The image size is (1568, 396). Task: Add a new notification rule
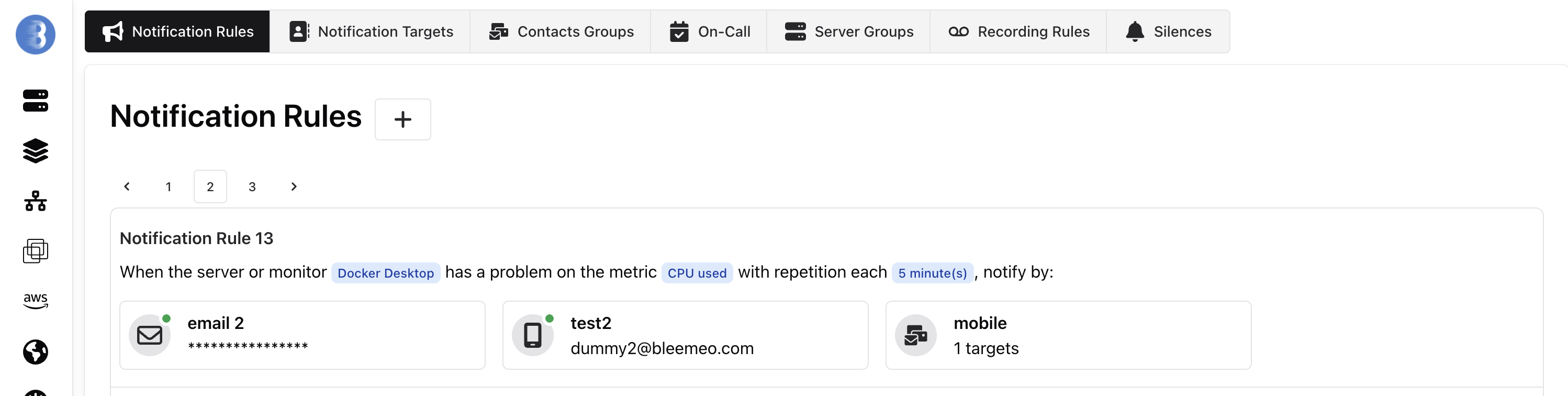[x=402, y=119]
